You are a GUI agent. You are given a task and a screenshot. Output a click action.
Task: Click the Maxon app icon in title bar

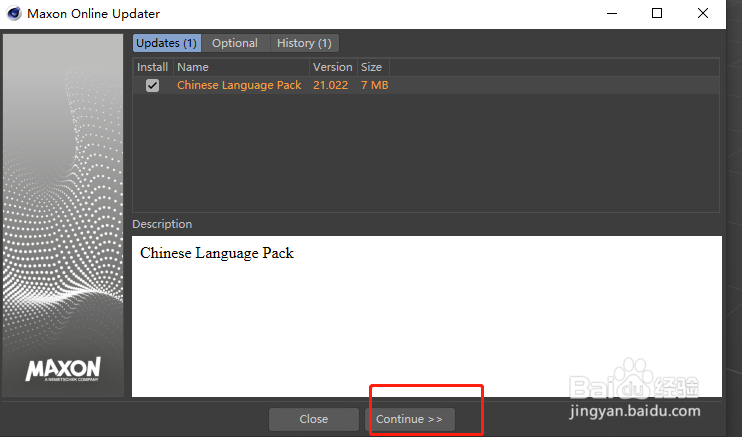[x=14, y=13]
